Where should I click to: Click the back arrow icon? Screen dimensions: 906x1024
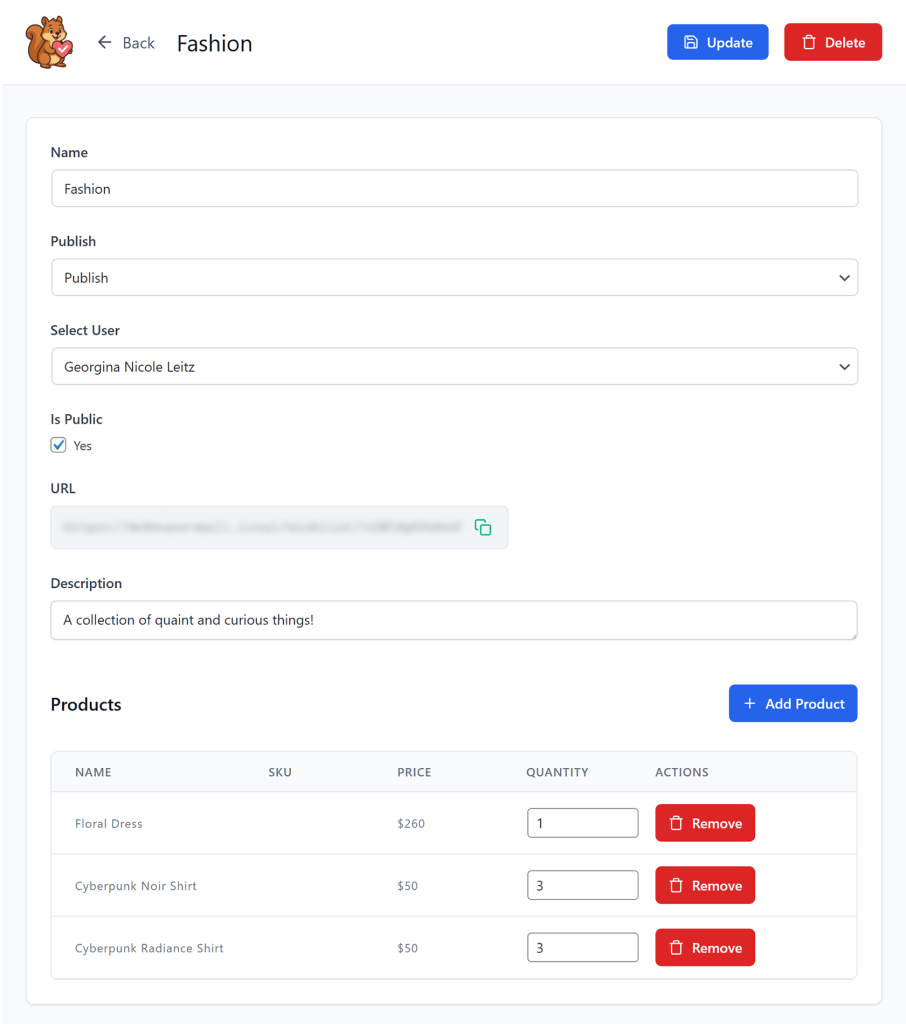click(x=103, y=42)
